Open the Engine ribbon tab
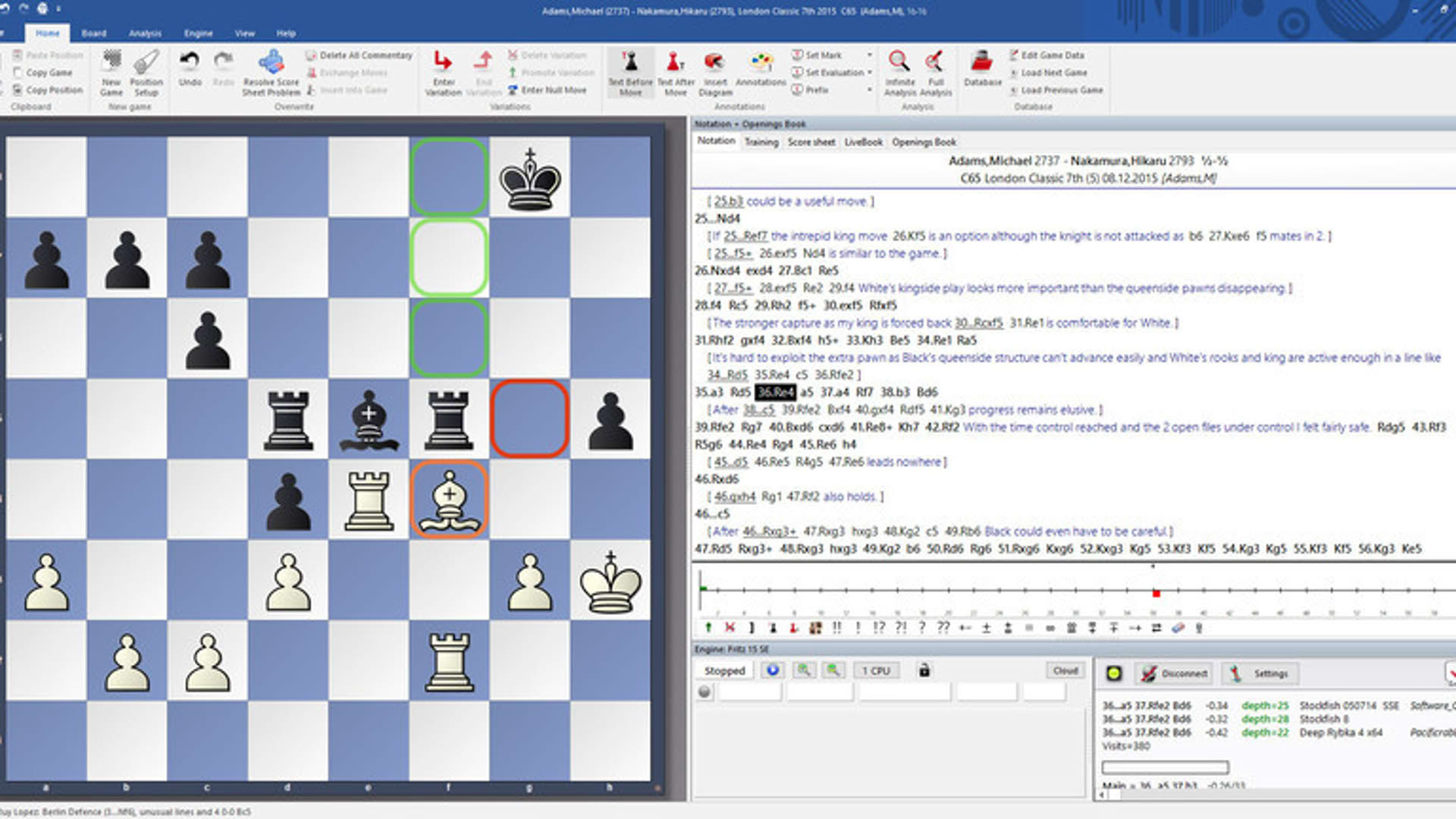The width and height of the screenshot is (1456, 819). pyautogui.click(x=198, y=33)
